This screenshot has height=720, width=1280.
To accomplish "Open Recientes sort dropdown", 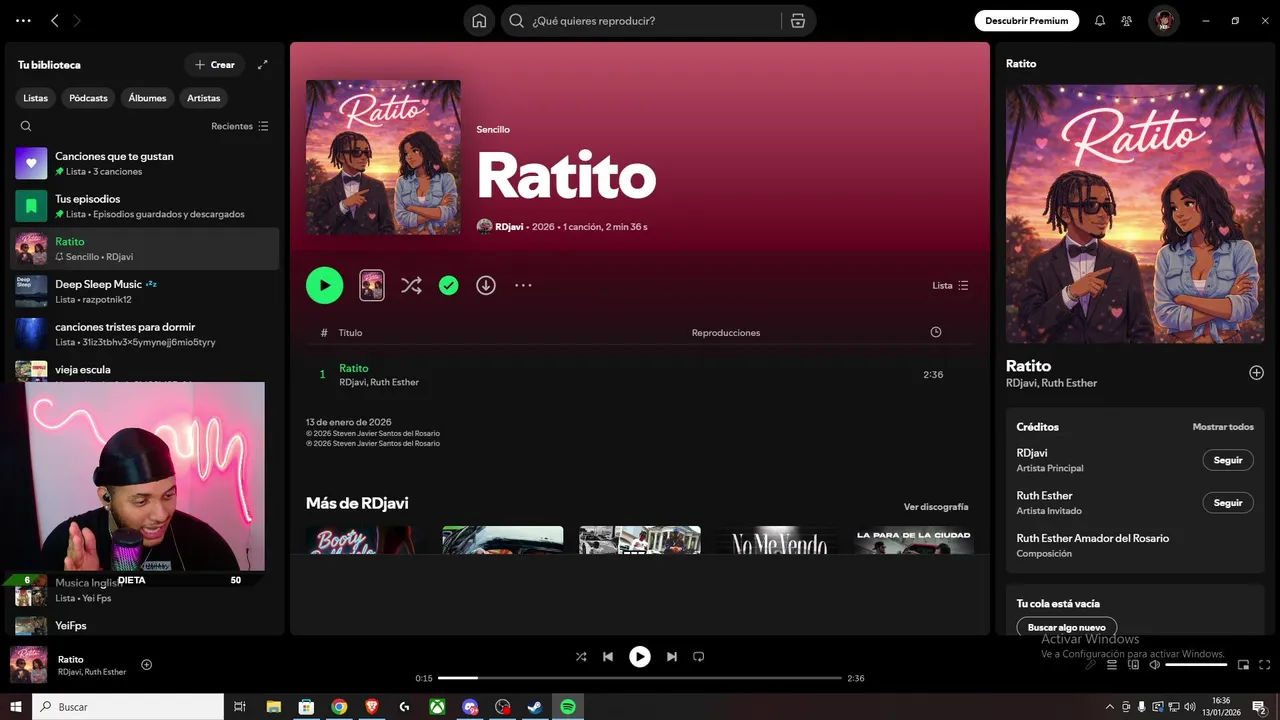I will (x=240, y=126).
